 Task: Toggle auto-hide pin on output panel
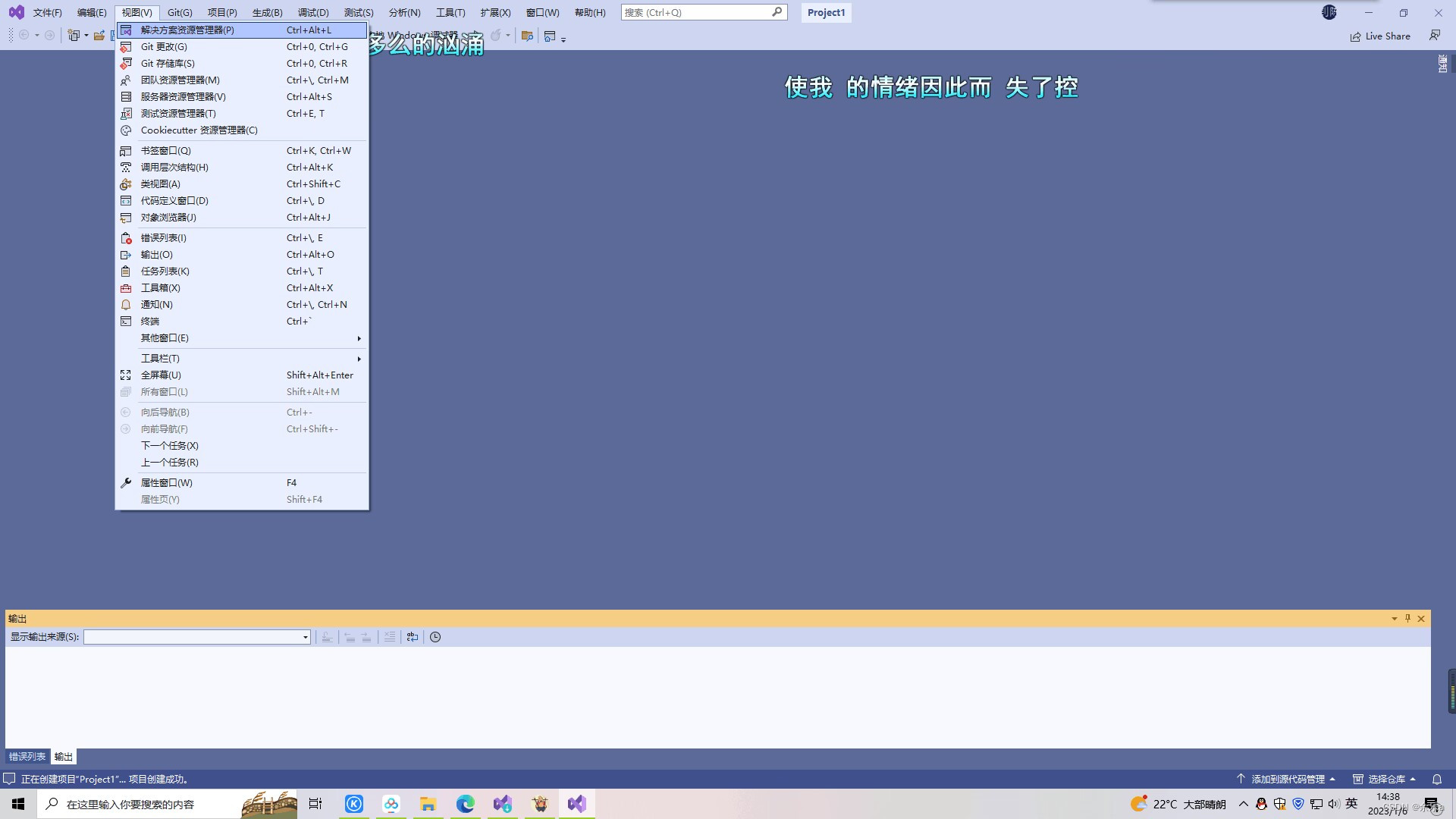tap(1407, 619)
